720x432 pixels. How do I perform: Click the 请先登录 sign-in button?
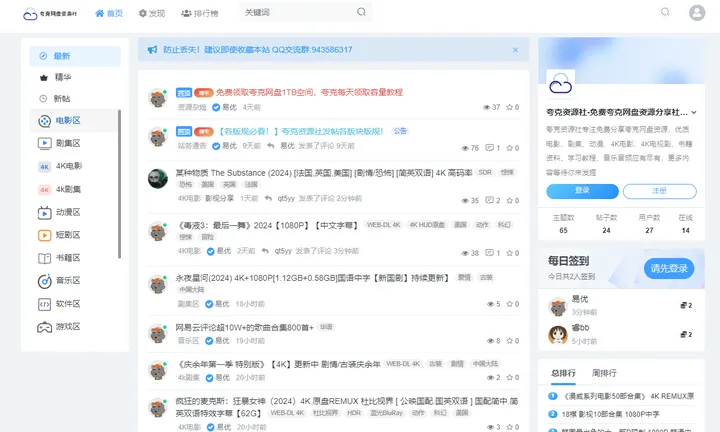click(x=669, y=269)
